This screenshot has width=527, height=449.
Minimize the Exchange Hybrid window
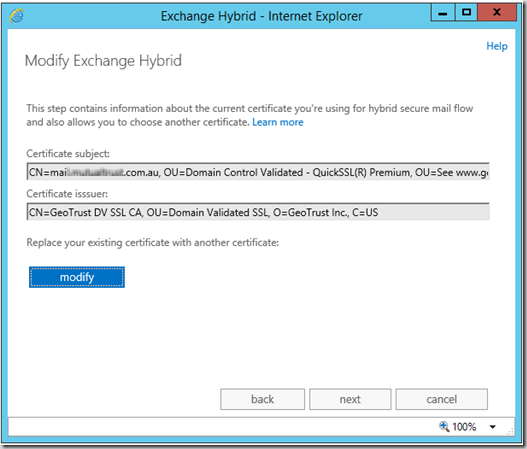pyautogui.click(x=443, y=13)
